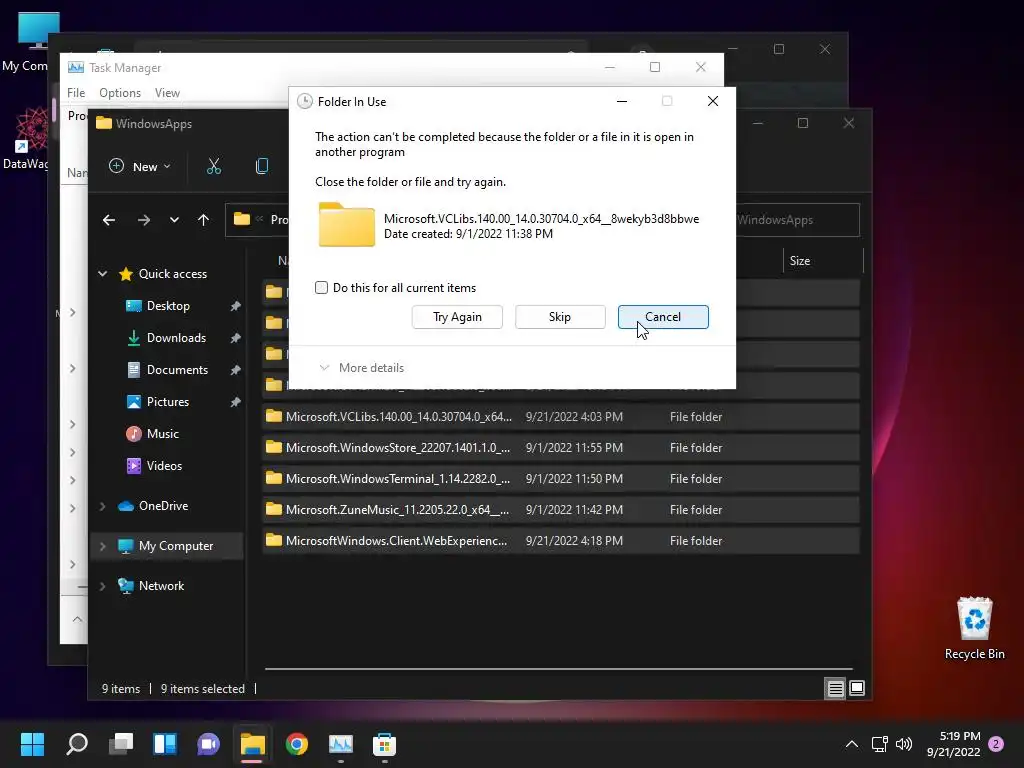The height and width of the screenshot is (768, 1024).
Task: Open the notification badge showing 2
Action: point(996,744)
